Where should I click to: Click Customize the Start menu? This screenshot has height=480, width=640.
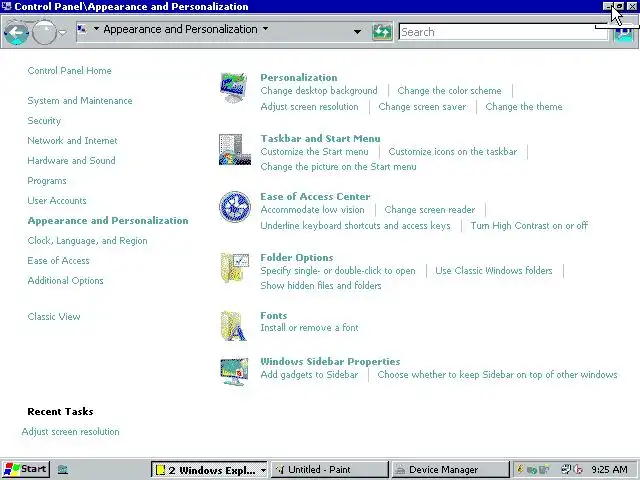click(314, 151)
